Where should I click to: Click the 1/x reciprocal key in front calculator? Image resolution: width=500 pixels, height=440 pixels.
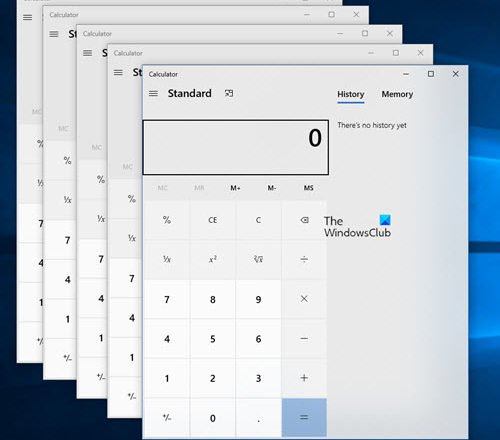167,259
